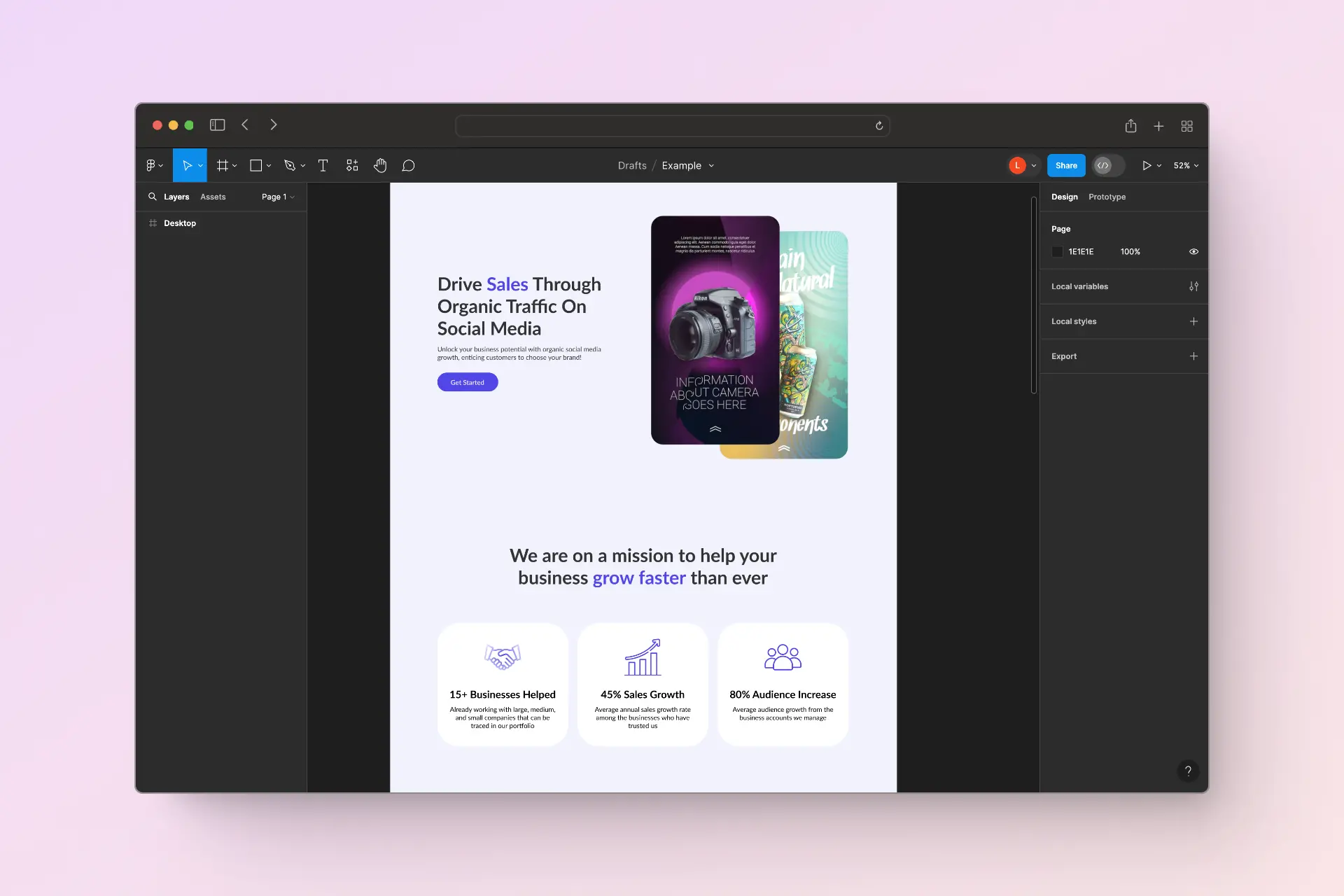The image size is (1344, 896).
Task: Toggle page background visibility eye
Action: (1193, 252)
